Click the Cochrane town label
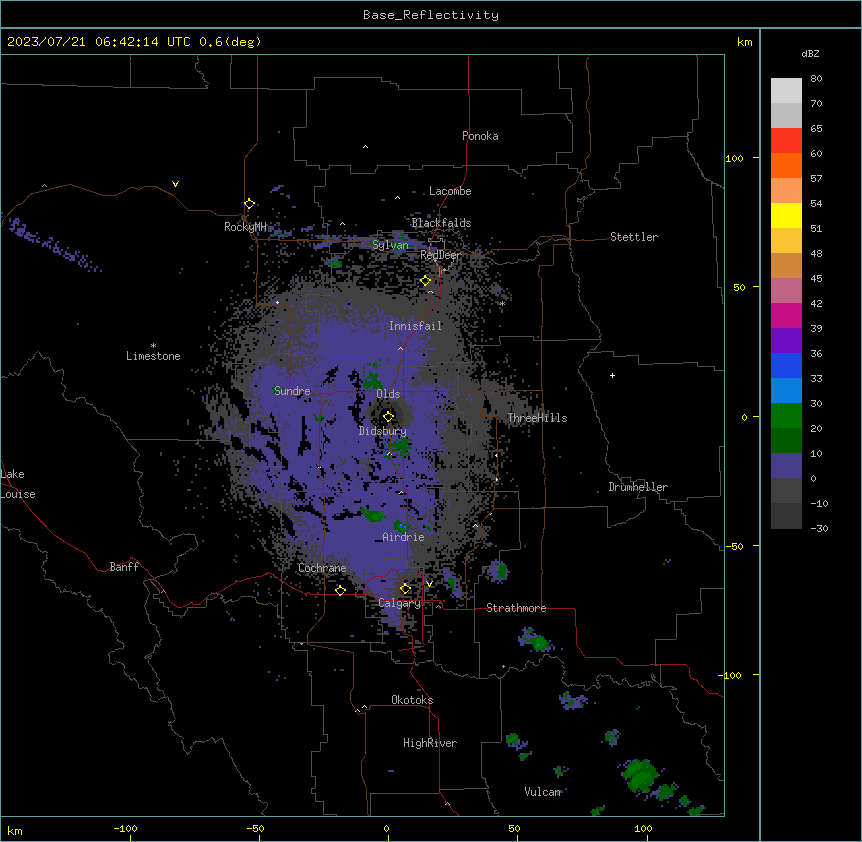This screenshot has height=842, width=862. (x=322, y=568)
